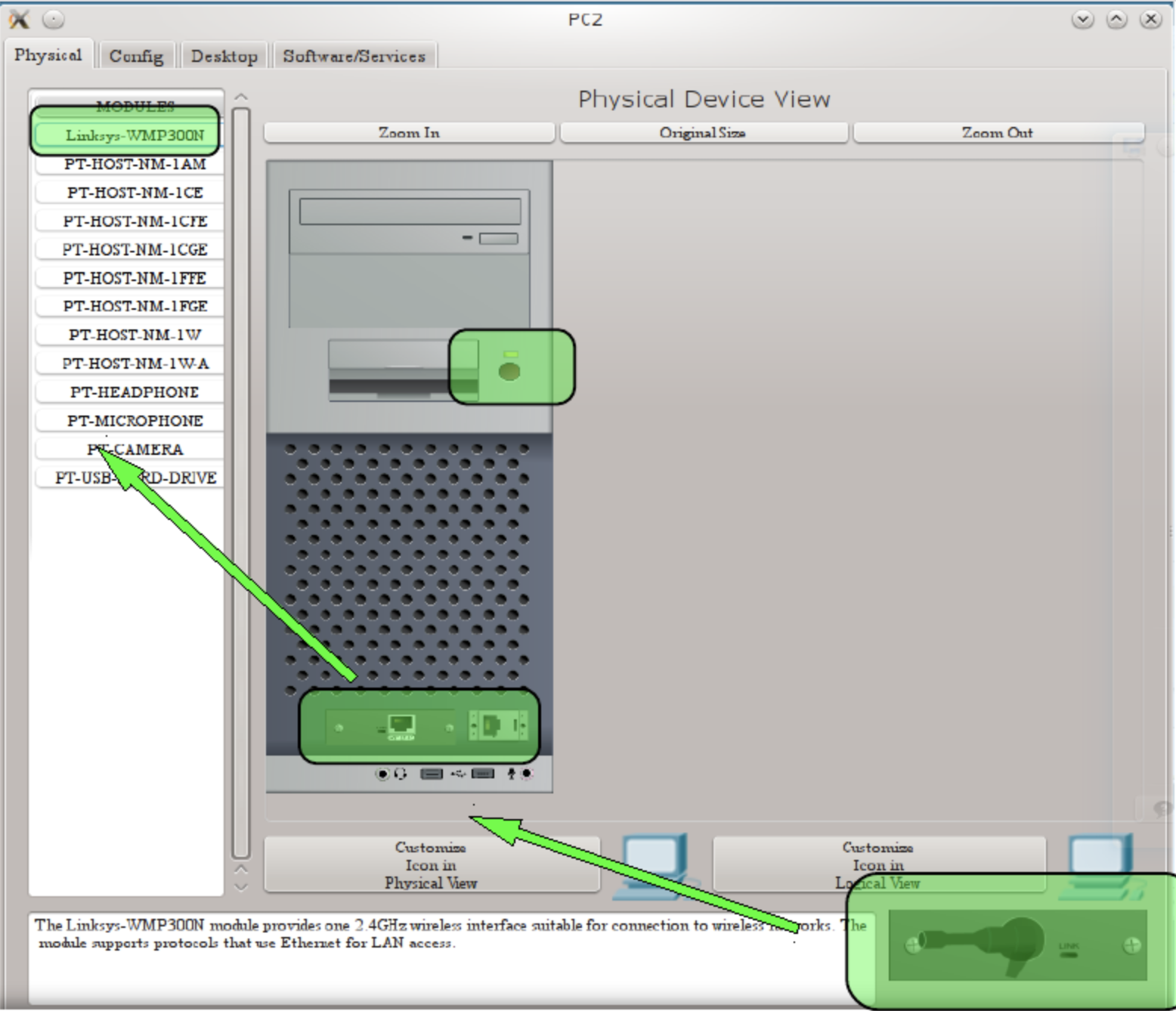Select PT-HOST-NM-1FFE module

(x=130, y=278)
